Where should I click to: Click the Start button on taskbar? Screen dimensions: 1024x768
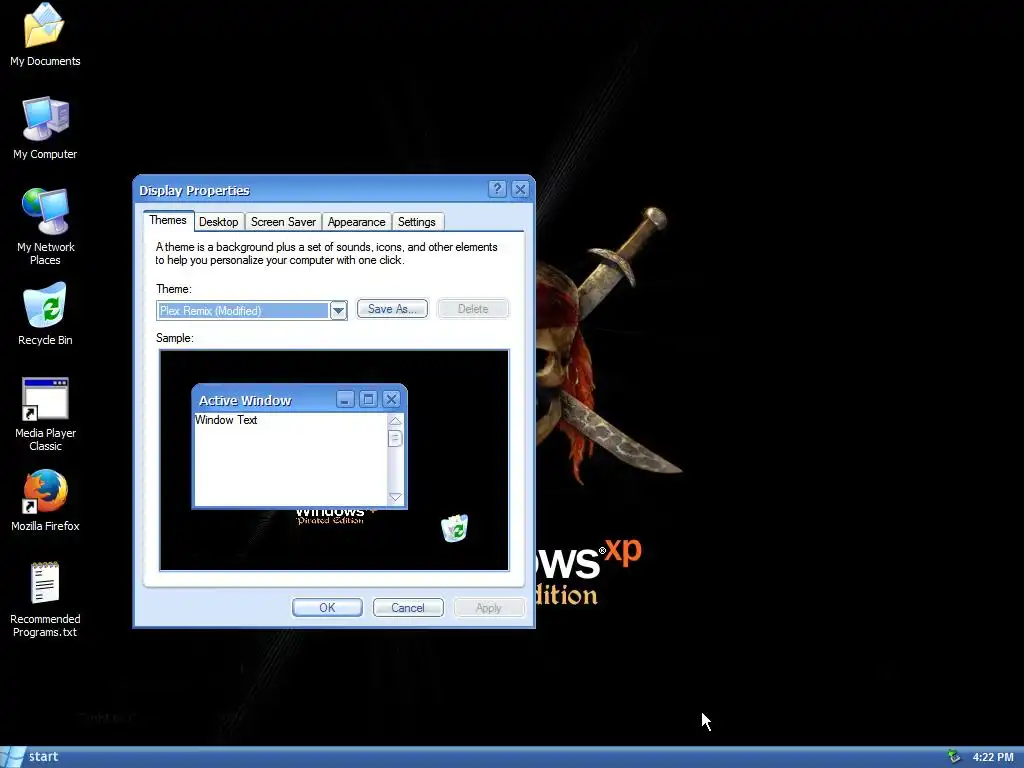point(31,757)
